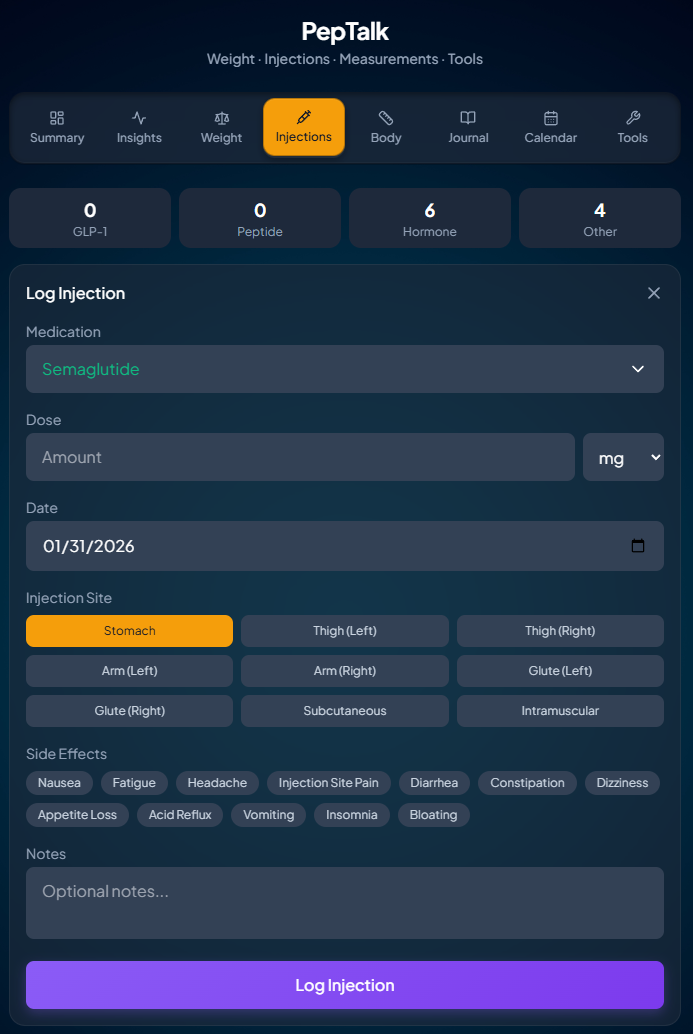The image size is (693, 1034).
Task: Open the Hormone count card
Action: [x=429, y=217]
